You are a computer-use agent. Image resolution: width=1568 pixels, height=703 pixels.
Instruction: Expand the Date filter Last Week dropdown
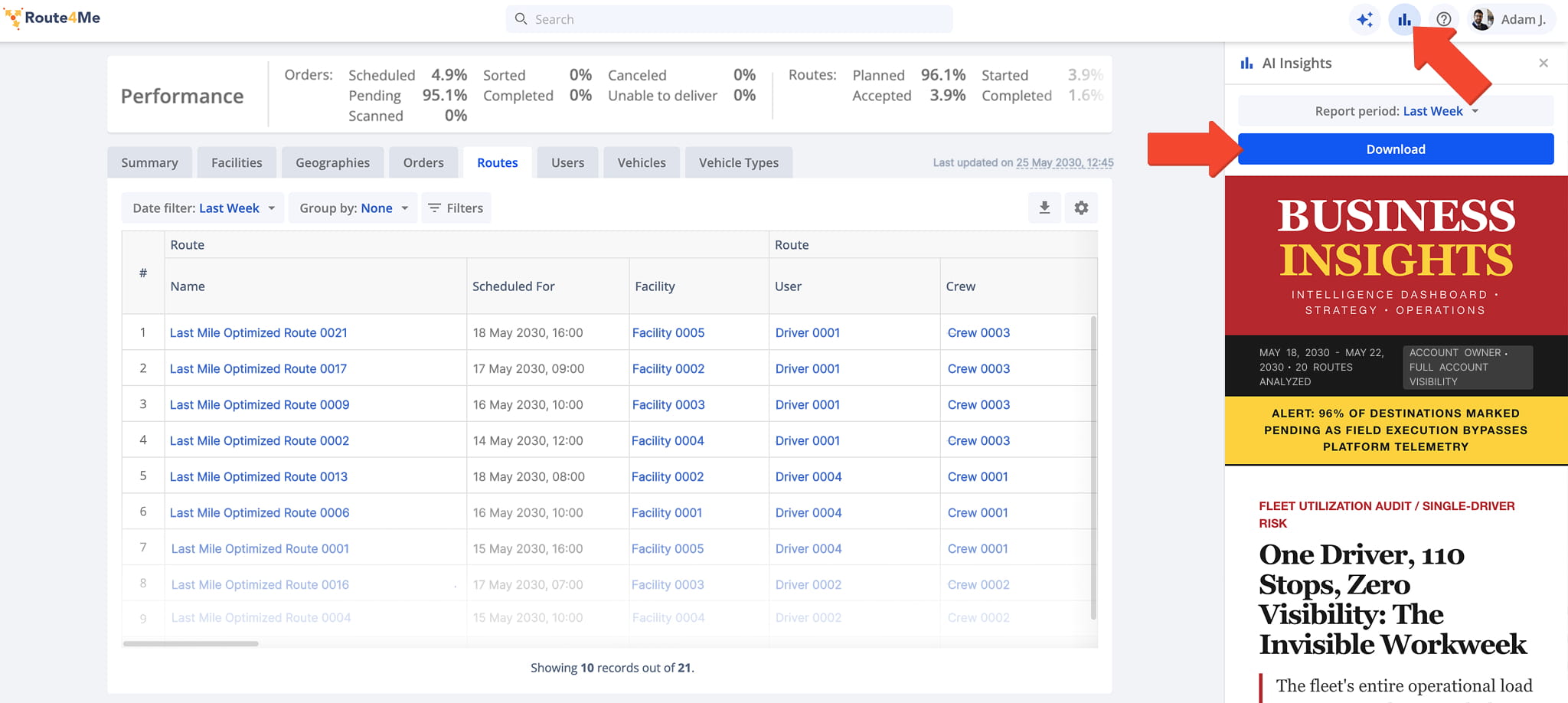[x=203, y=208]
